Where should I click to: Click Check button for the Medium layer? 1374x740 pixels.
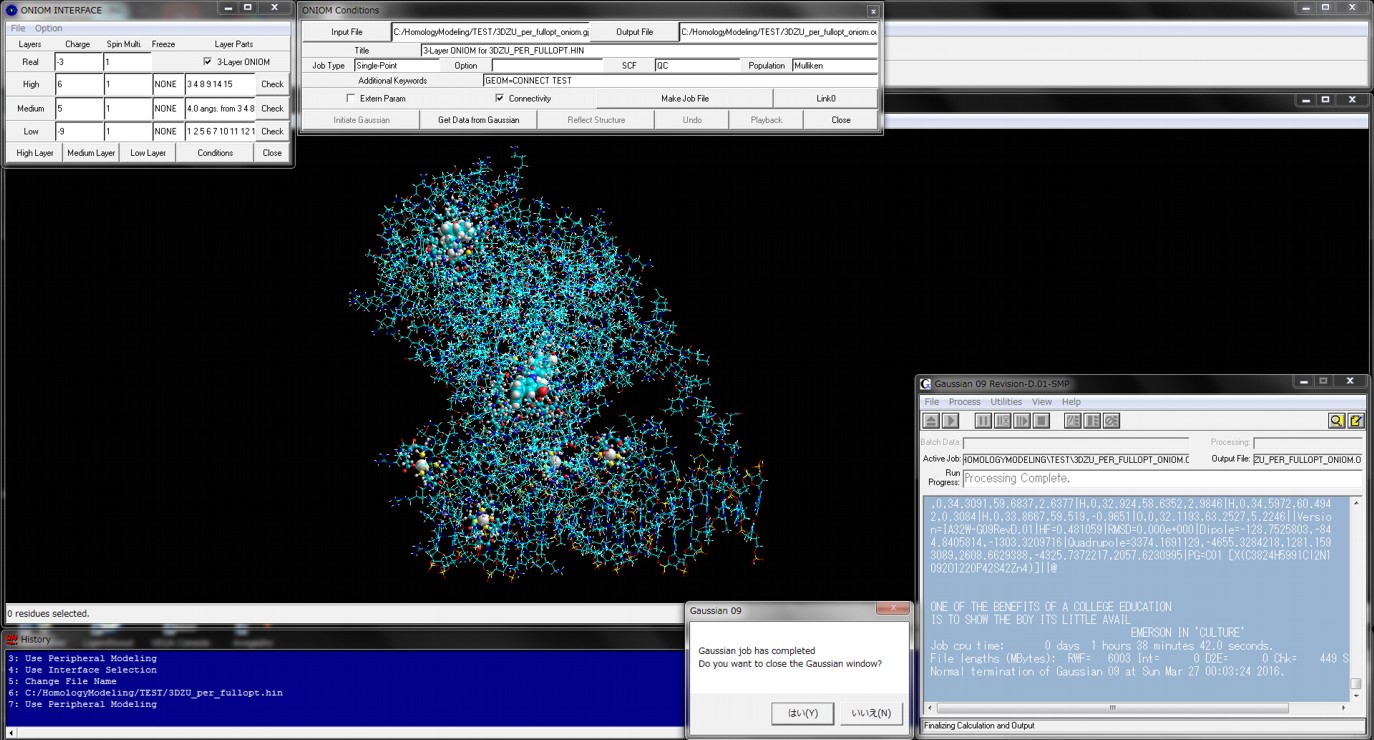pos(272,108)
